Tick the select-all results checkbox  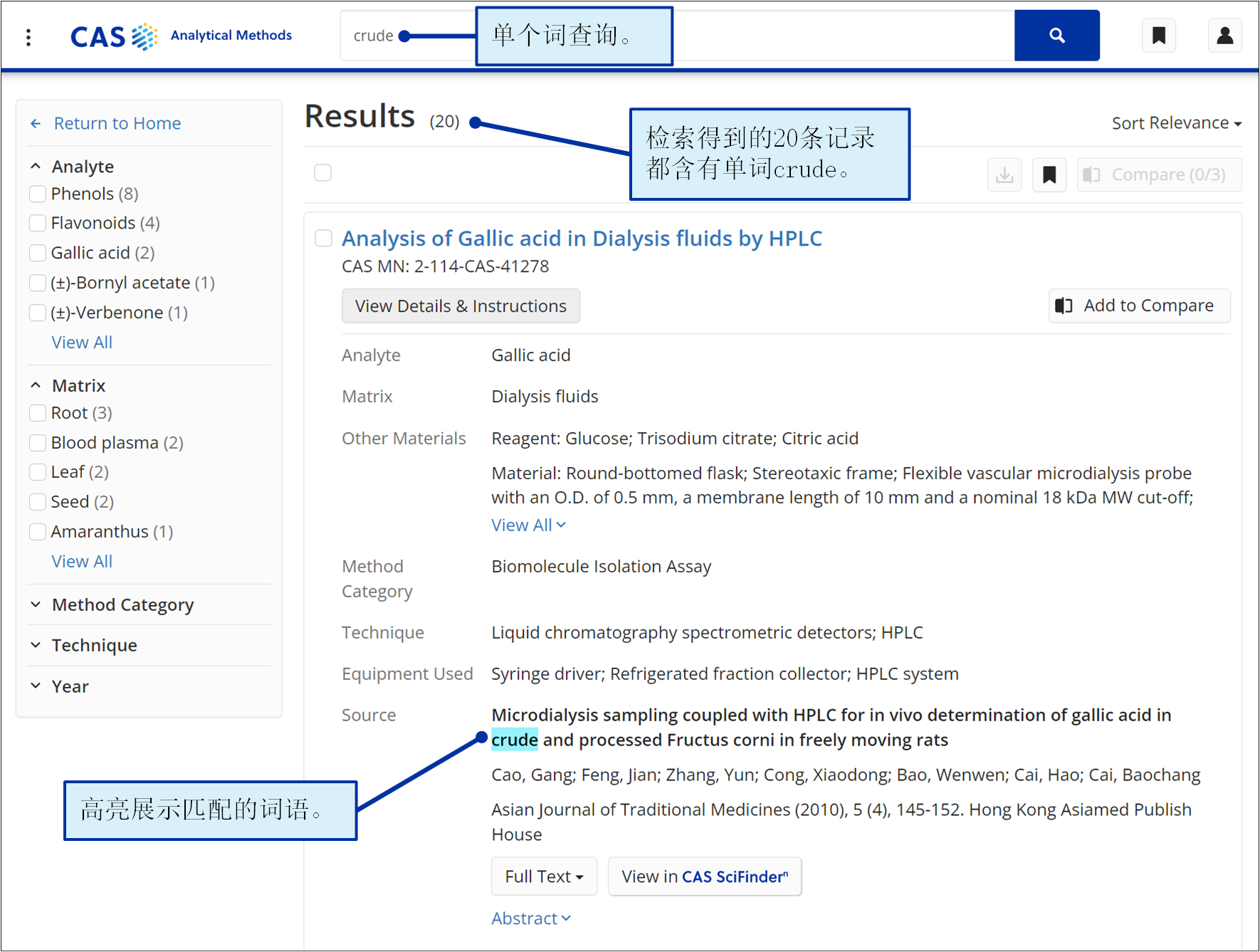point(322,173)
